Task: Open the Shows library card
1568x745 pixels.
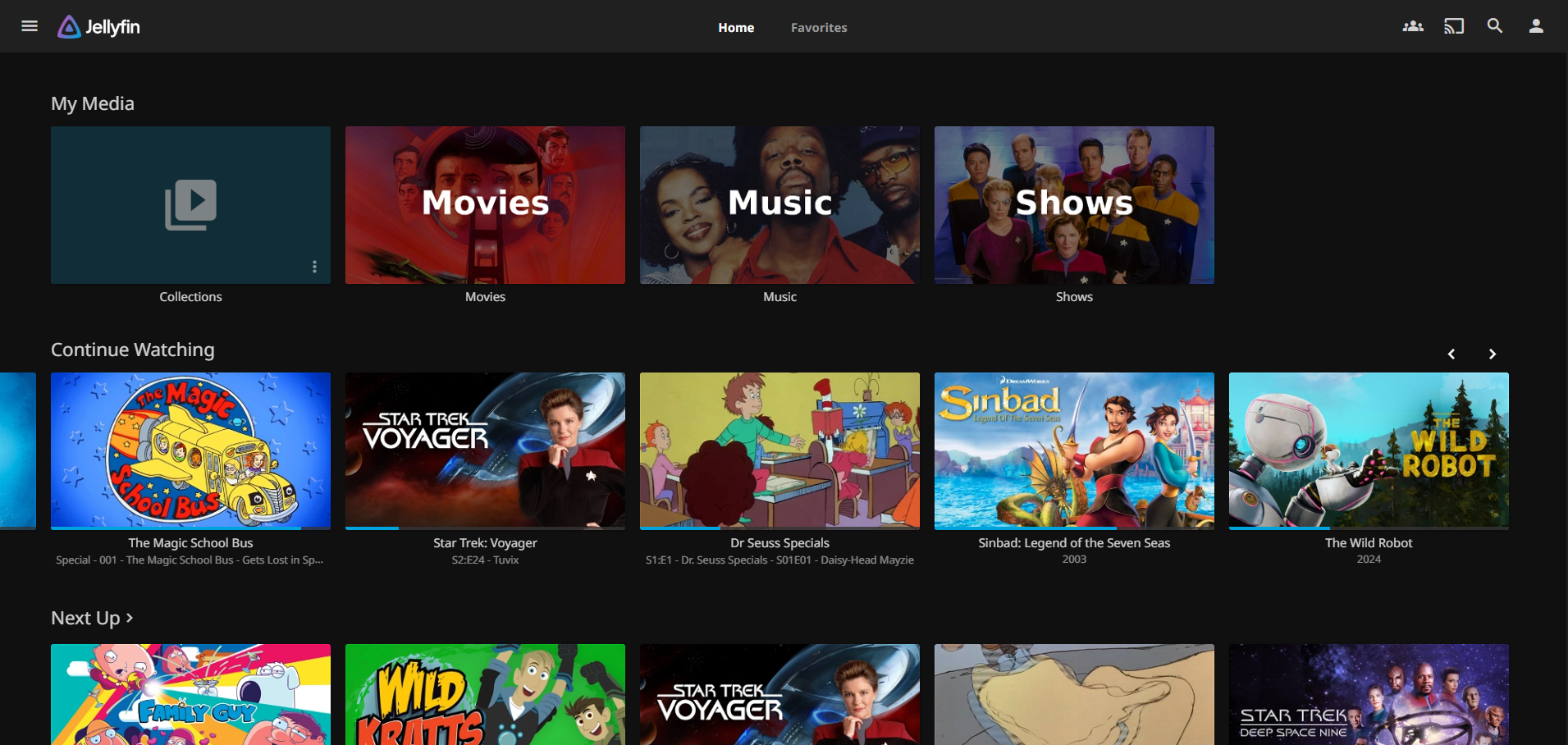Action: click(1074, 205)
